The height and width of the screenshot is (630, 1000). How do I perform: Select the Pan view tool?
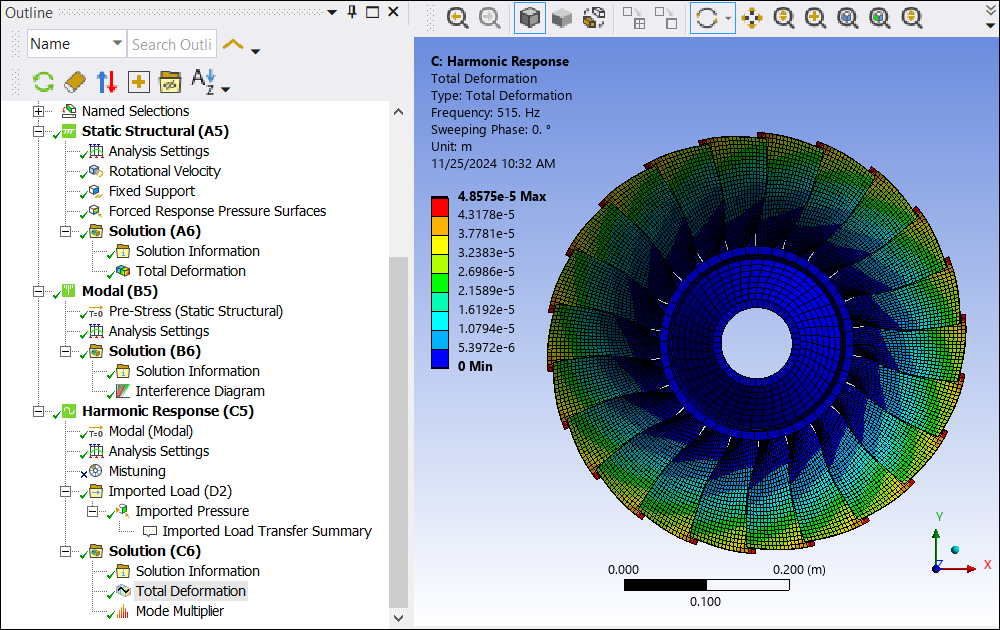(752, 17)
